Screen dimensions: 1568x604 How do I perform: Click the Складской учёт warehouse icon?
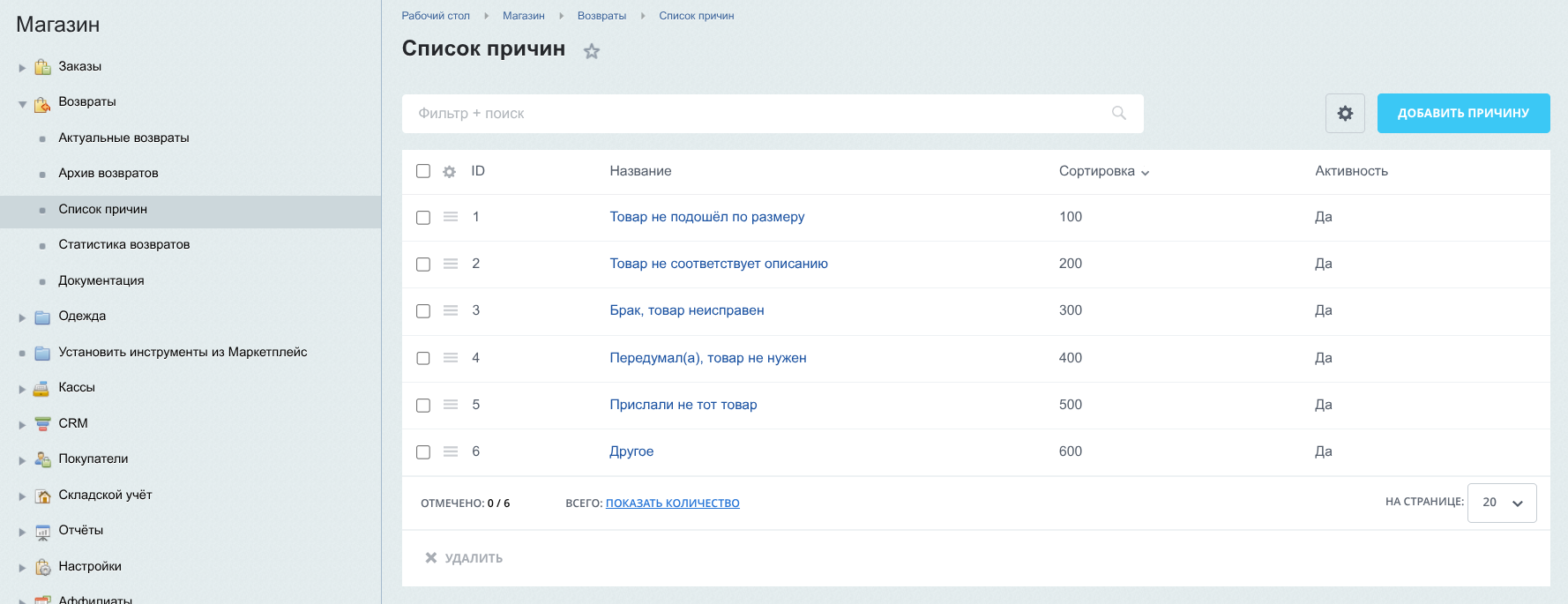[x=42, y=496]
